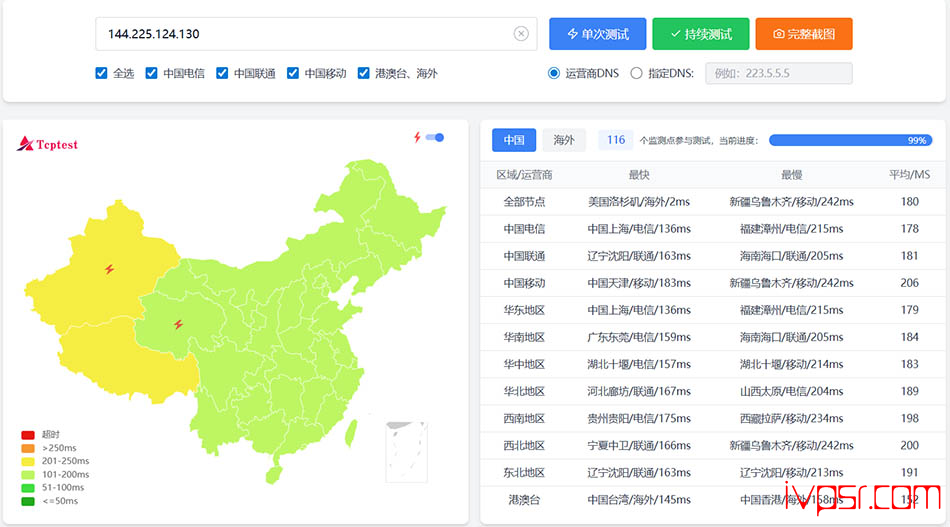Click the green 51-100ms legend swatch
950x527 pixels.
click(x=28, y=488)
